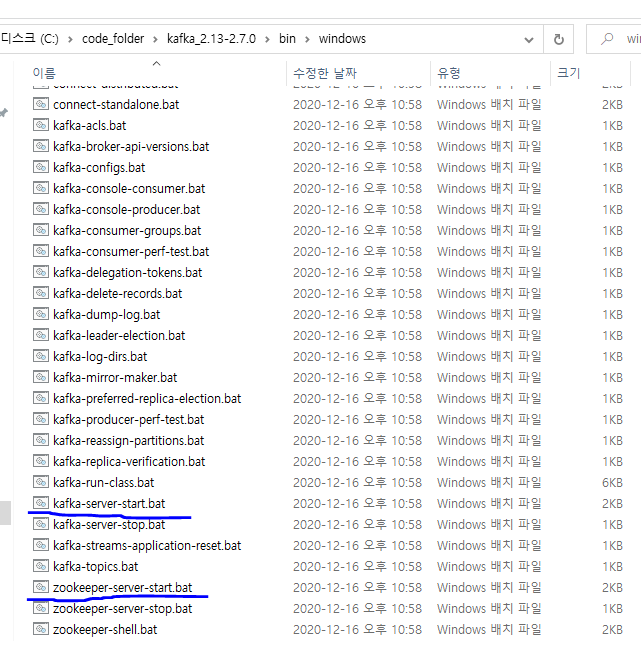Select the file name kafka-run-class.bat
The width and height of the screenshot is (641, 656).
pos(103,483)
